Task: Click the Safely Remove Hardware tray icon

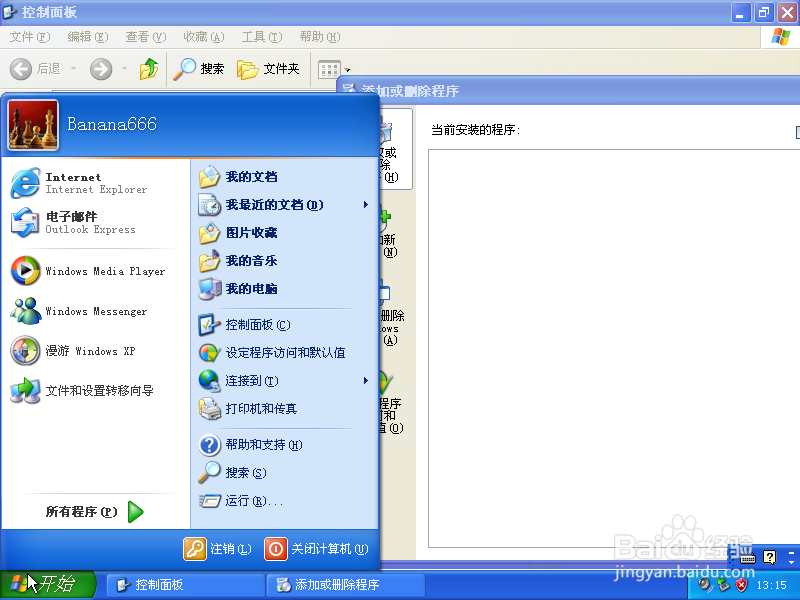Action: tap(723, 585)
